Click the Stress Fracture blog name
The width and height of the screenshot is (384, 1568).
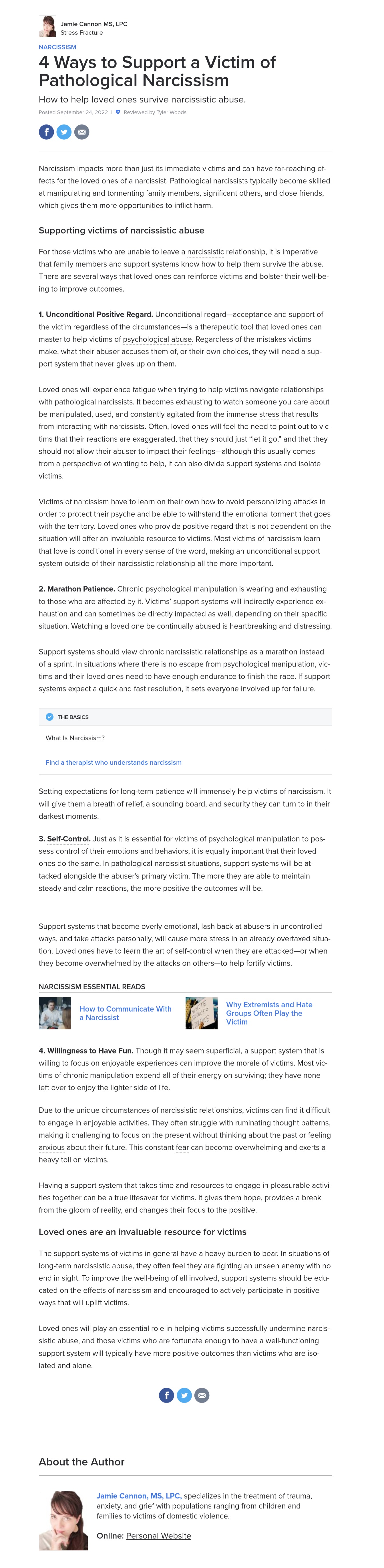81,33
